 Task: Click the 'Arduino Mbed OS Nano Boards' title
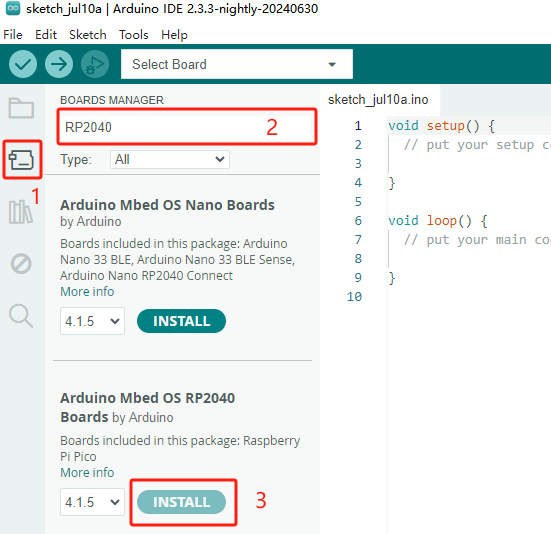(167, 205)
